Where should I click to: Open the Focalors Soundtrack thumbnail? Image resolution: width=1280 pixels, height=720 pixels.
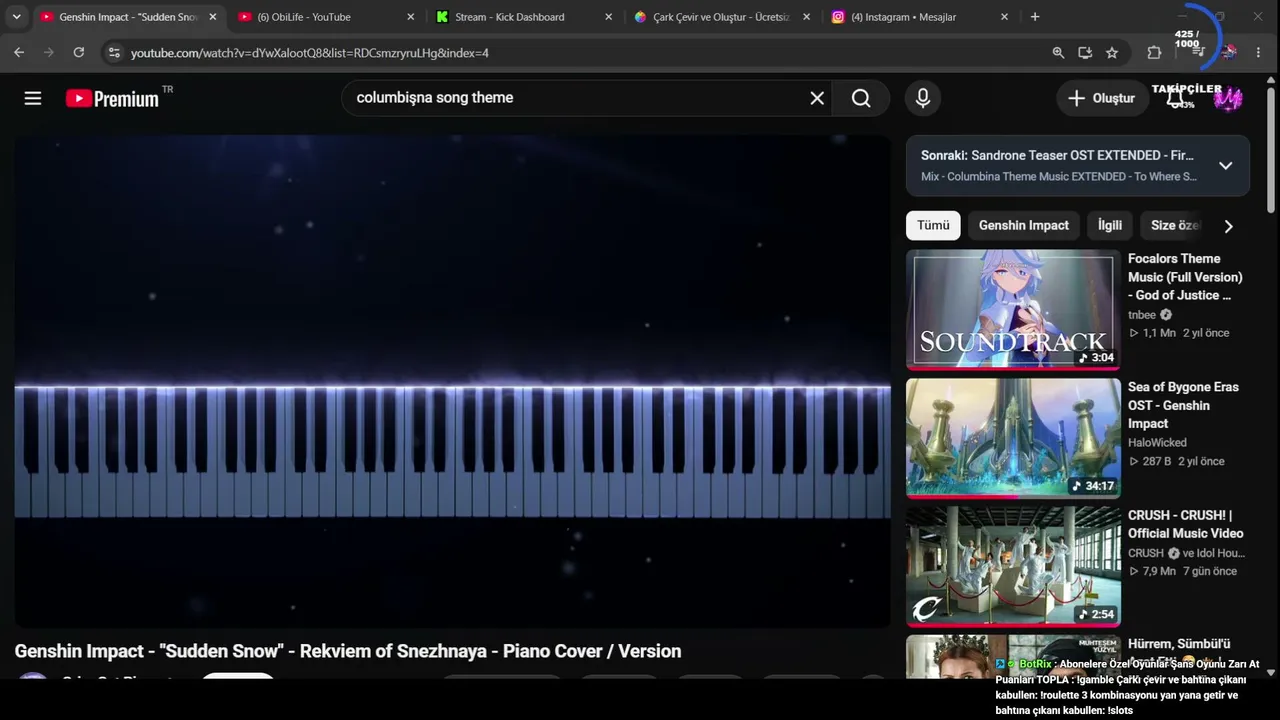[1013, 310]
